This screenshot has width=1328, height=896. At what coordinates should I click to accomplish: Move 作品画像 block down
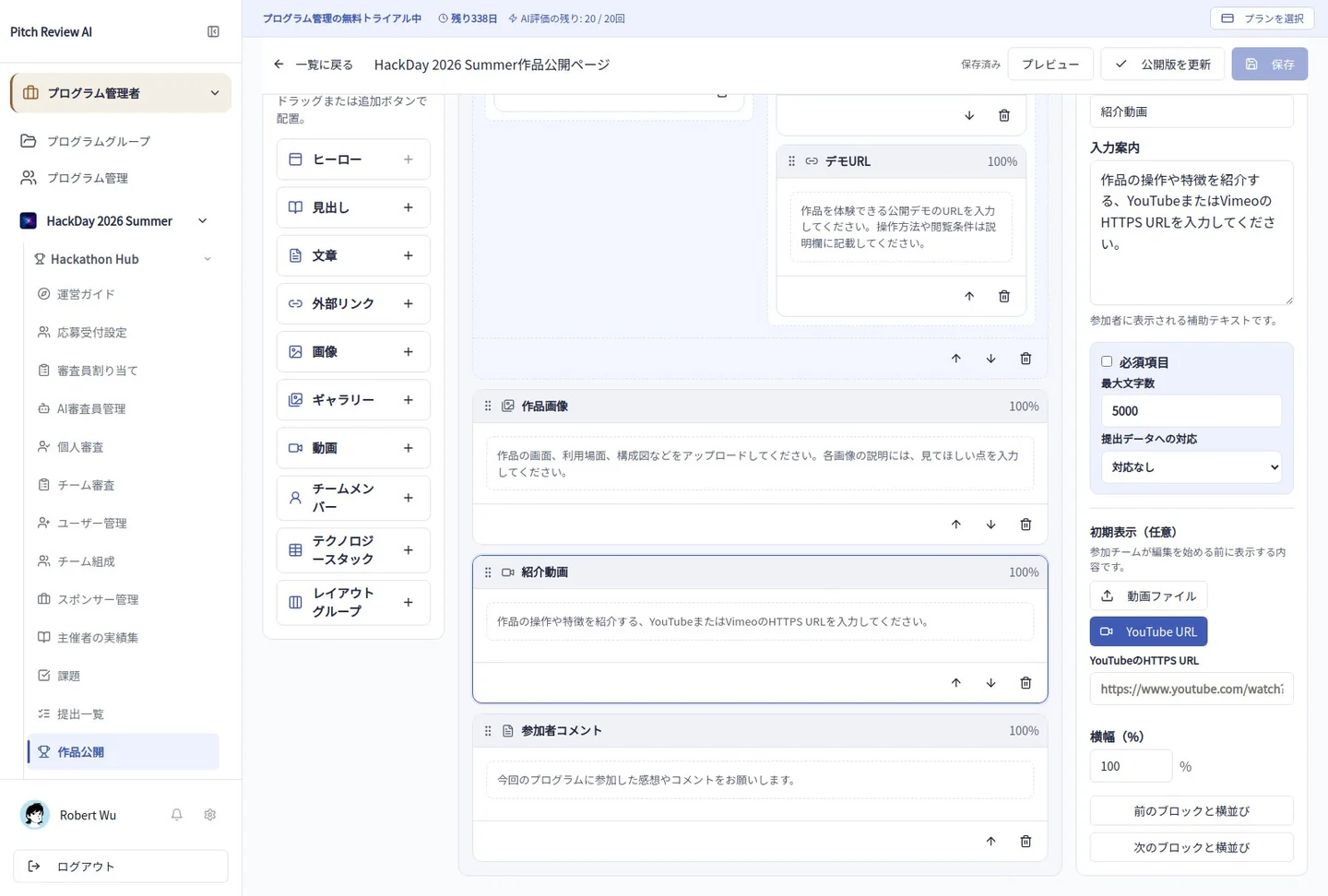pos(990,525)
